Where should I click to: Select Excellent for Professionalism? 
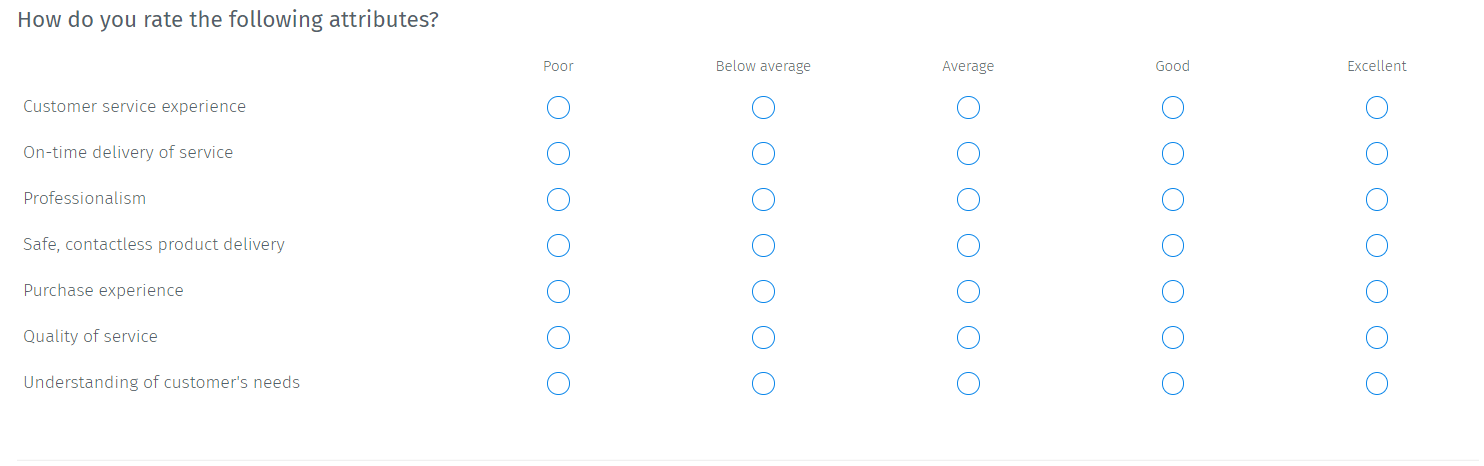tap(1377, 199)
